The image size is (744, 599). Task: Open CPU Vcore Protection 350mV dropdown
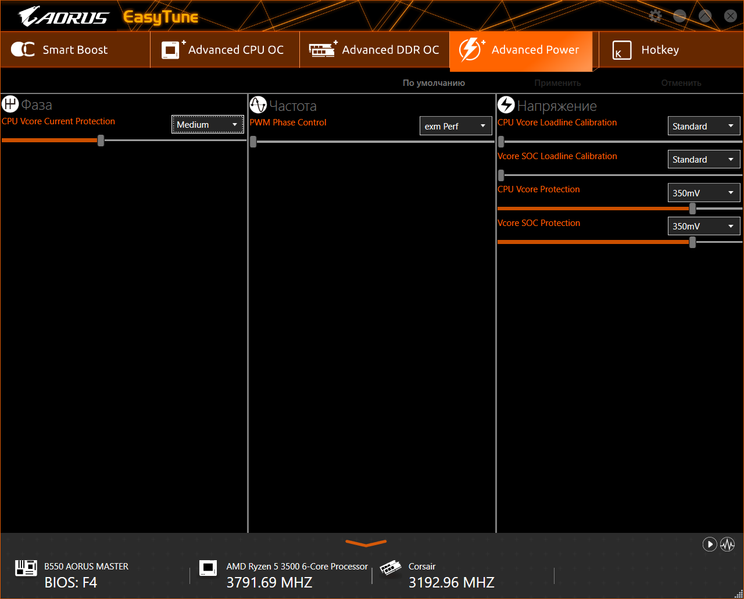[x=704, y=193]
